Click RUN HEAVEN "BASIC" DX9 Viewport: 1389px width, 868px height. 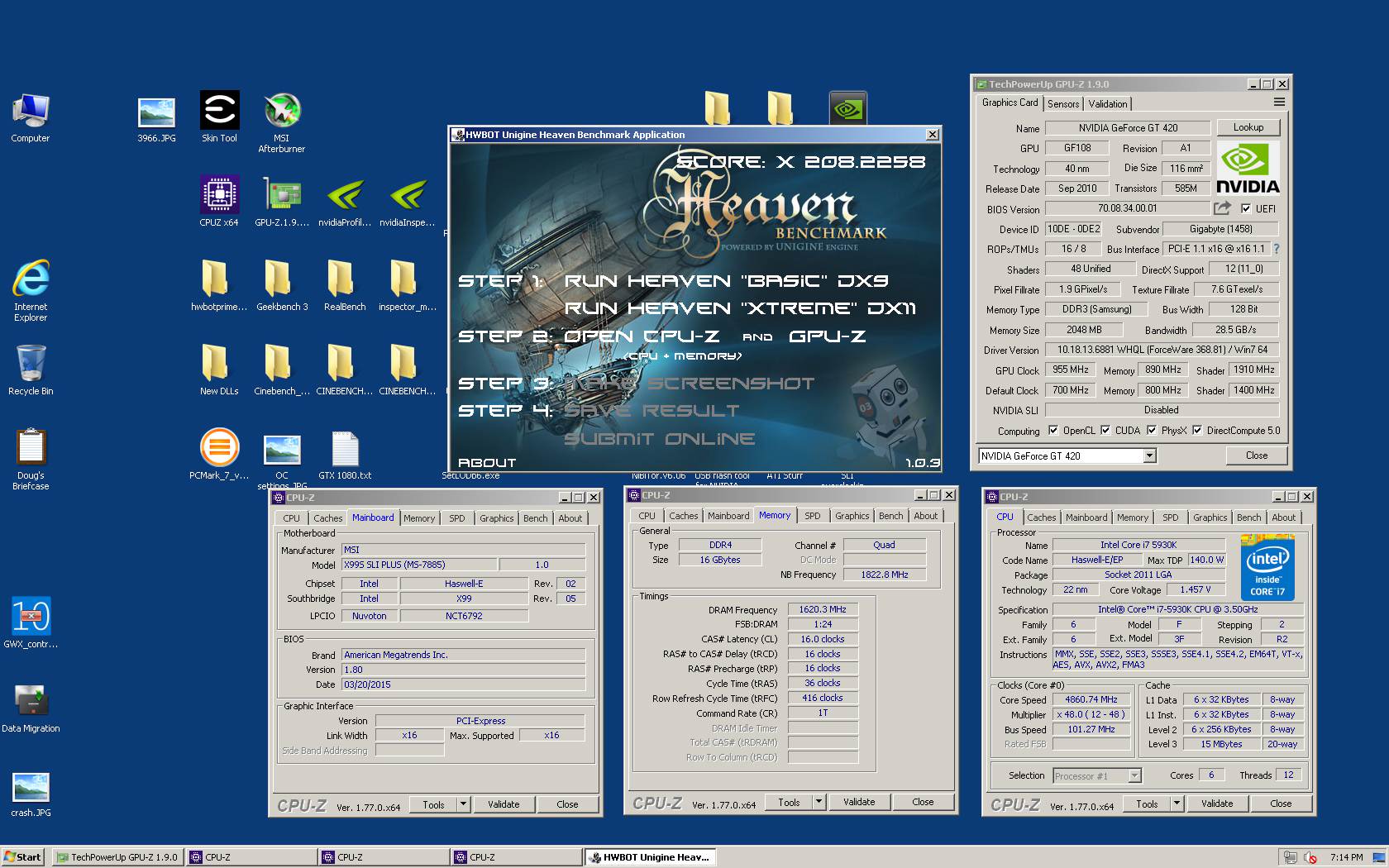click(727, 281)
